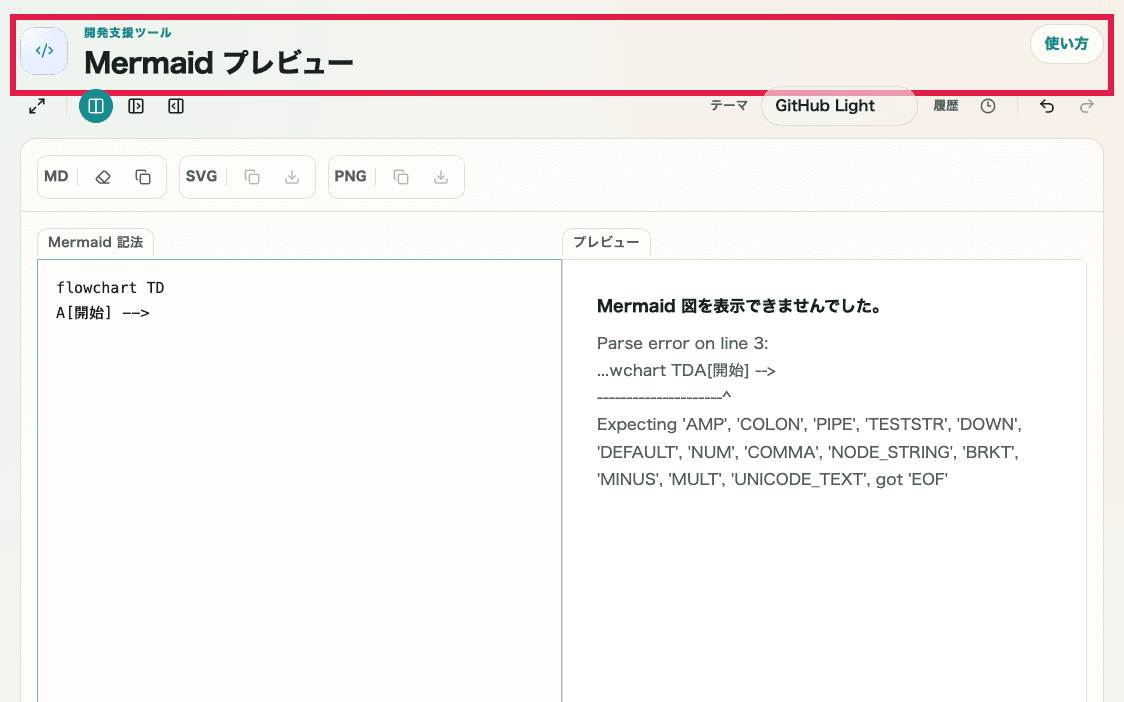Image resolution: width=1124 pixels, height=702 pixels.
Task: Click the 使い方 help button
Action: (1066, 44)
